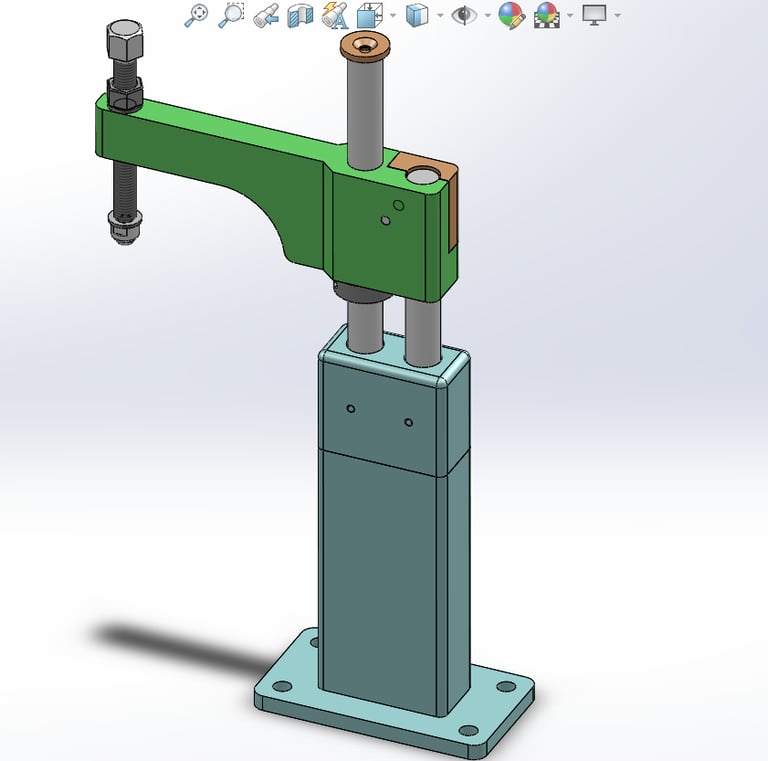Expand the Apply Scene dropdown arrow
This screenshot has height=761, width=768.
570,16
